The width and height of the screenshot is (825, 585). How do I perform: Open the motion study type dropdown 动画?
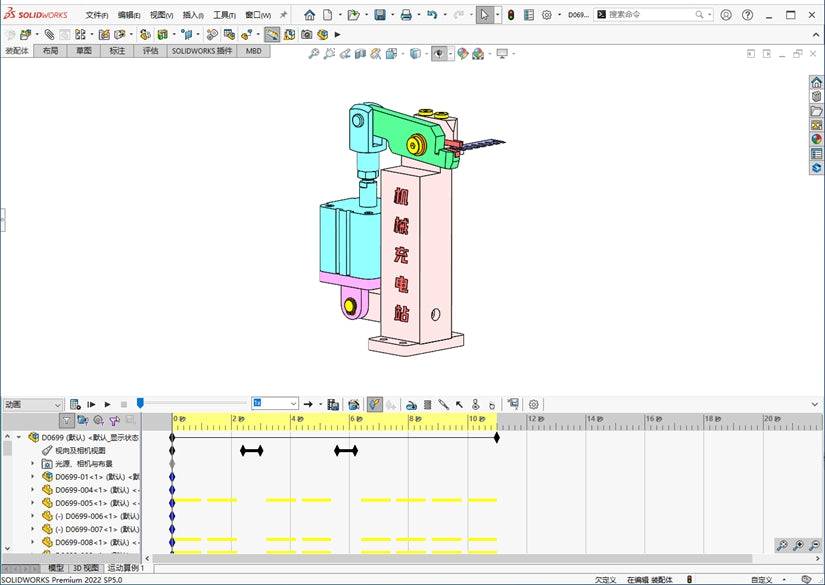pos(33,405)
